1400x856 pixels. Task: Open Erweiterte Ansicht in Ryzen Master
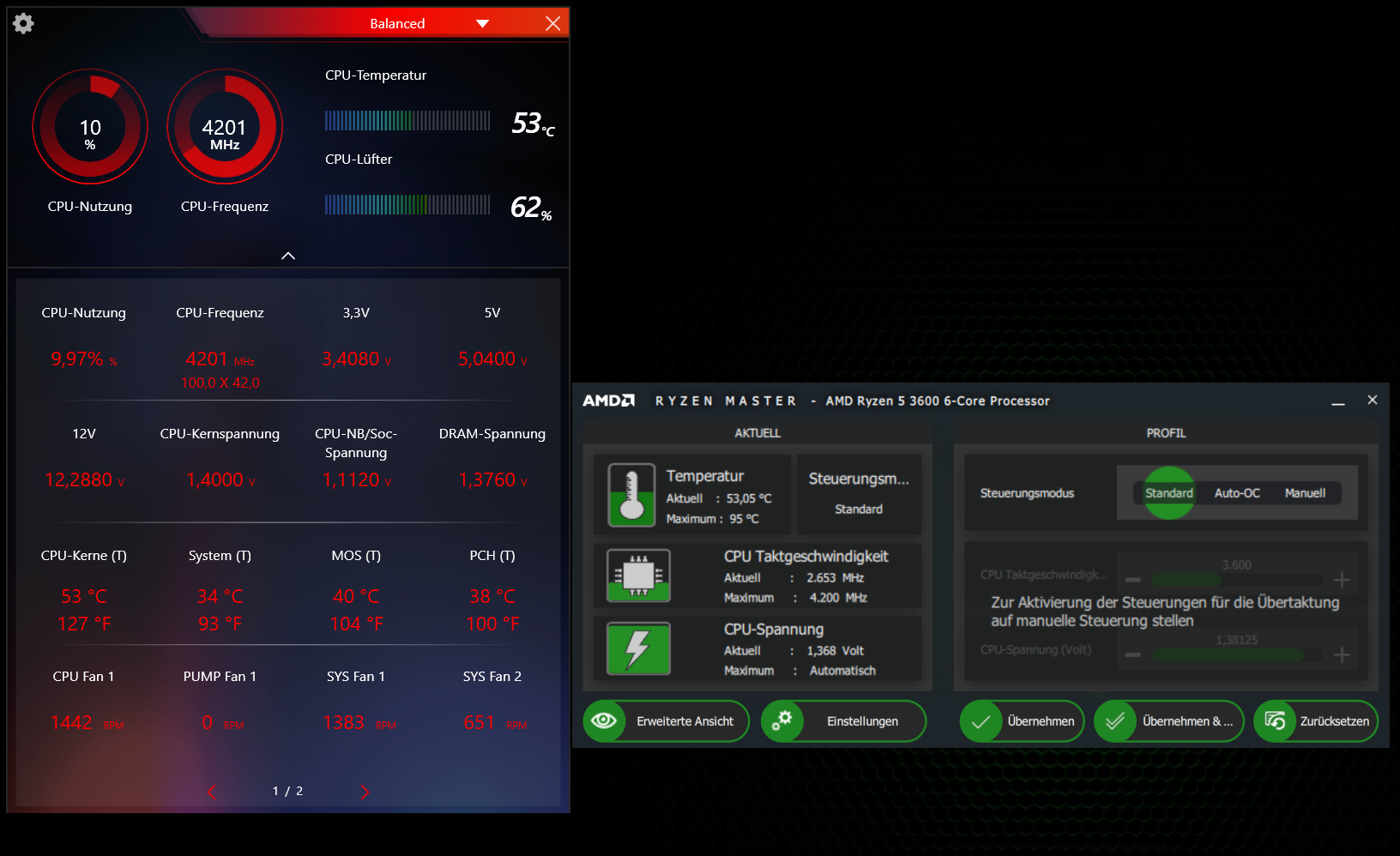[666, 721]
